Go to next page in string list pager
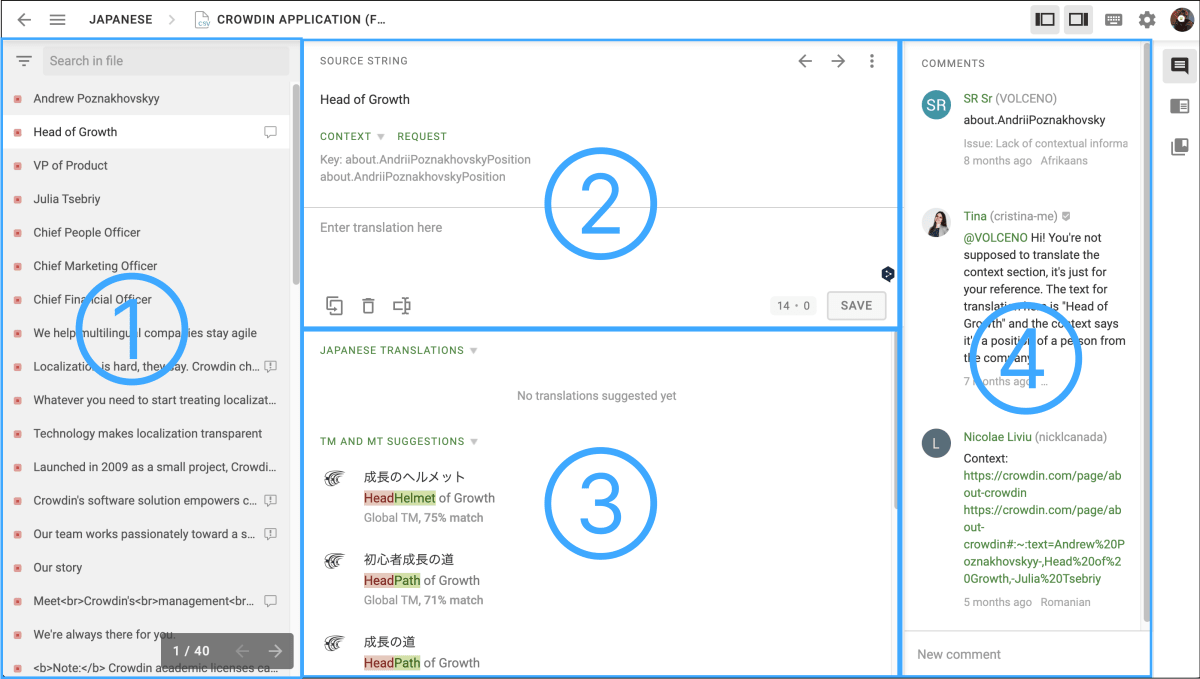 coord(275,651)
